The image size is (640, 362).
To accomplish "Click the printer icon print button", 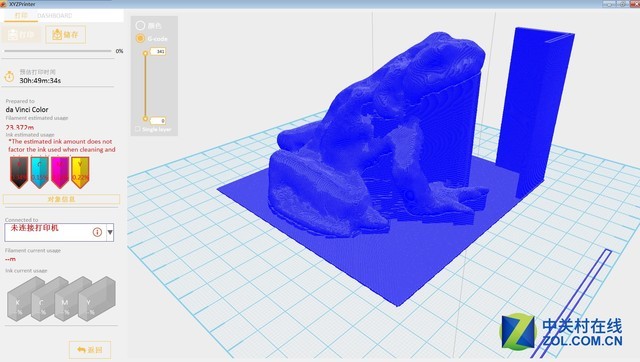I will pos(21,35).
